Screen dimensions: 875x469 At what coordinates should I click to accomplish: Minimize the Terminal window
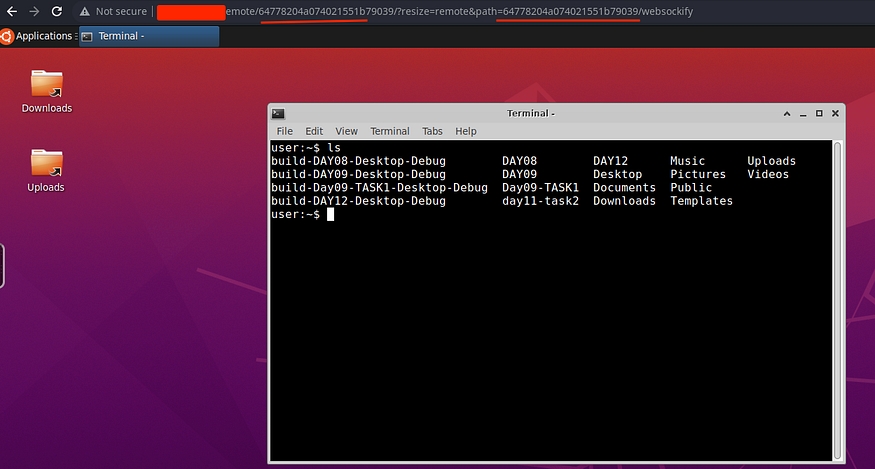coord(801,114)
